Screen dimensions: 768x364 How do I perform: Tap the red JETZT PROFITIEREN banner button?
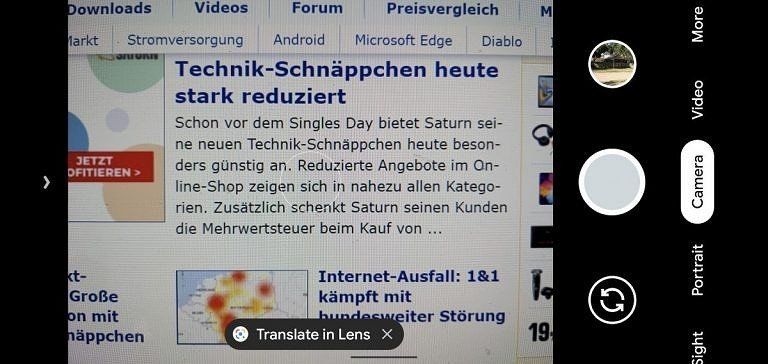pos(111,167)
